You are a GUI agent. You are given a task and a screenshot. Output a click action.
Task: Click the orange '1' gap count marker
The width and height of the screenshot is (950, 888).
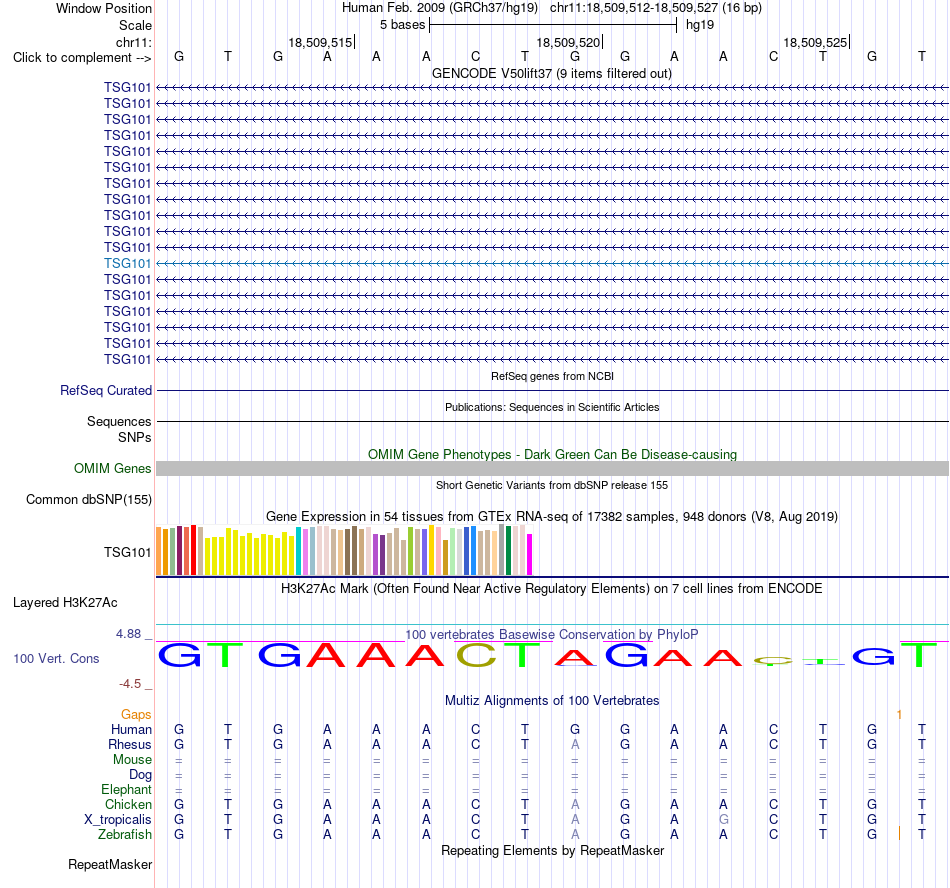click(899, 715)
